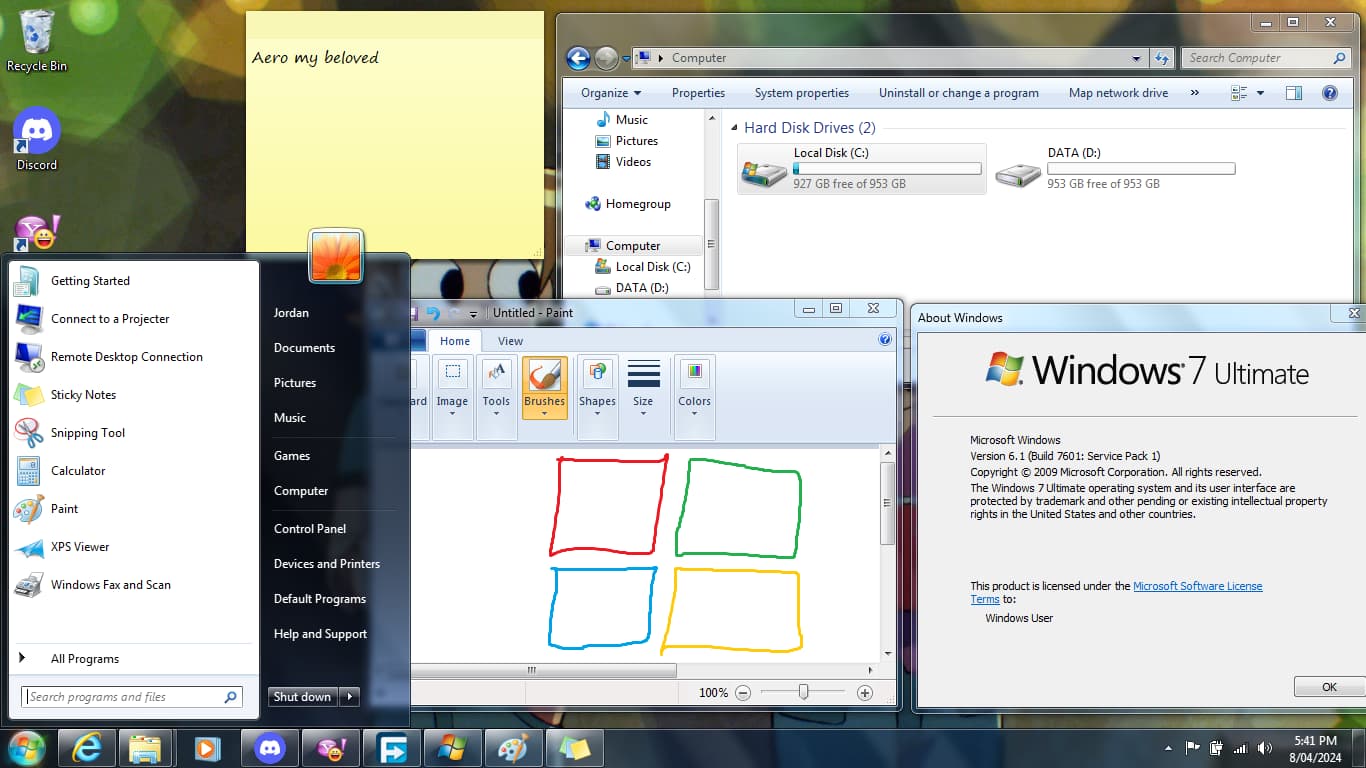Select Brushes tool in Paint ribbon
The width and height of the screenshot is (1366, 768).
pyautogui.click(x=544, y=389)
